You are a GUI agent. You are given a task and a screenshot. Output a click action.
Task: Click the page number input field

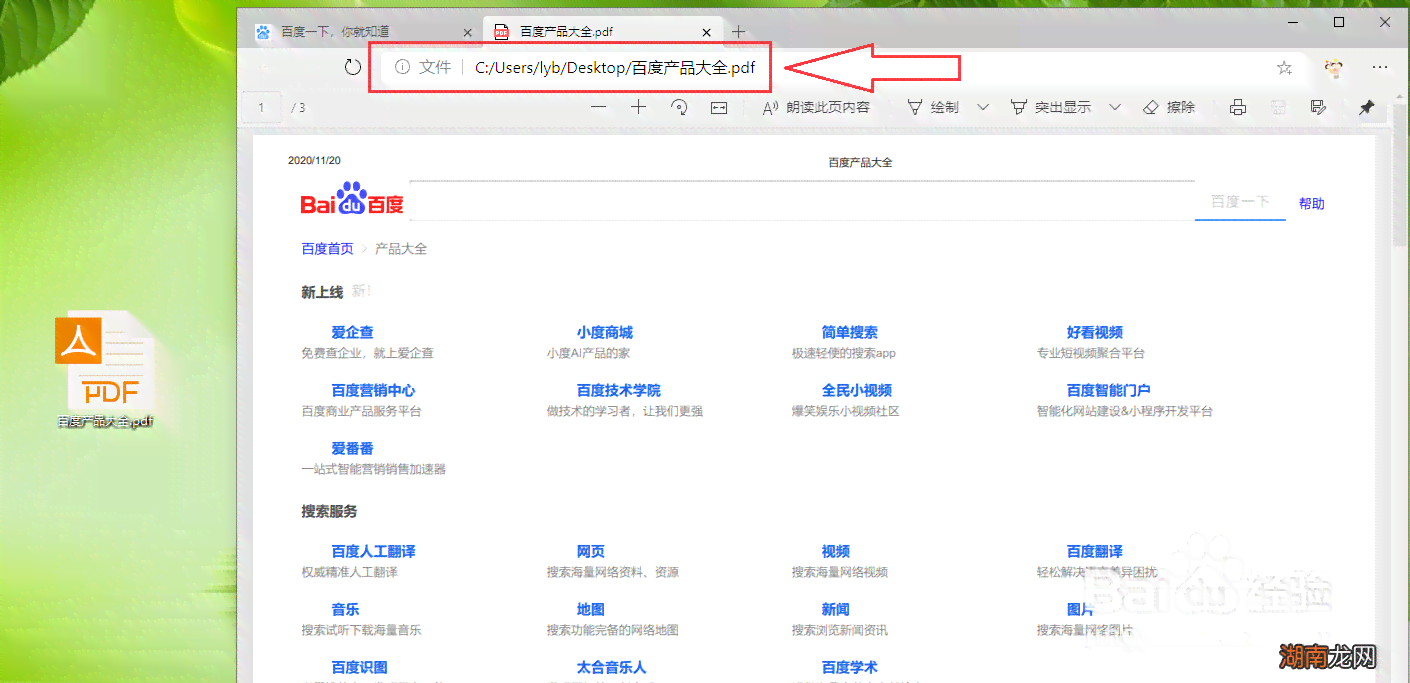[262, 107]
